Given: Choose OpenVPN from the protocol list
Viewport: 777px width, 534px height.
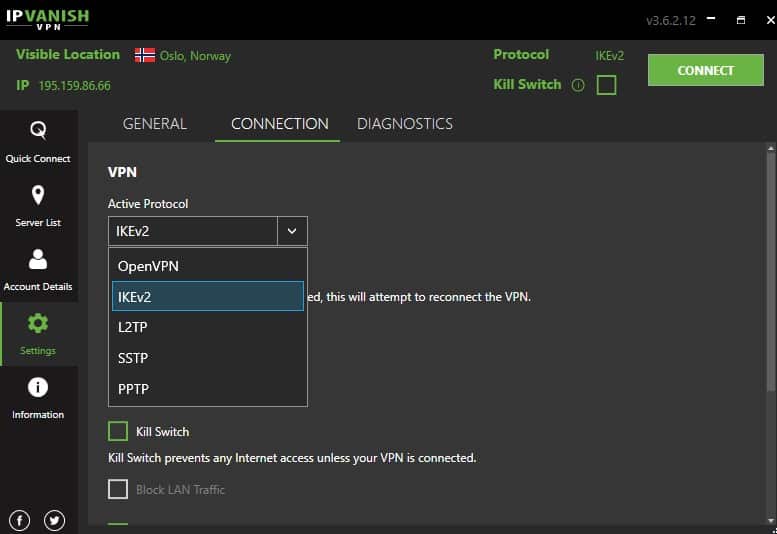Looking at the screenshot, I should [208, 266].
